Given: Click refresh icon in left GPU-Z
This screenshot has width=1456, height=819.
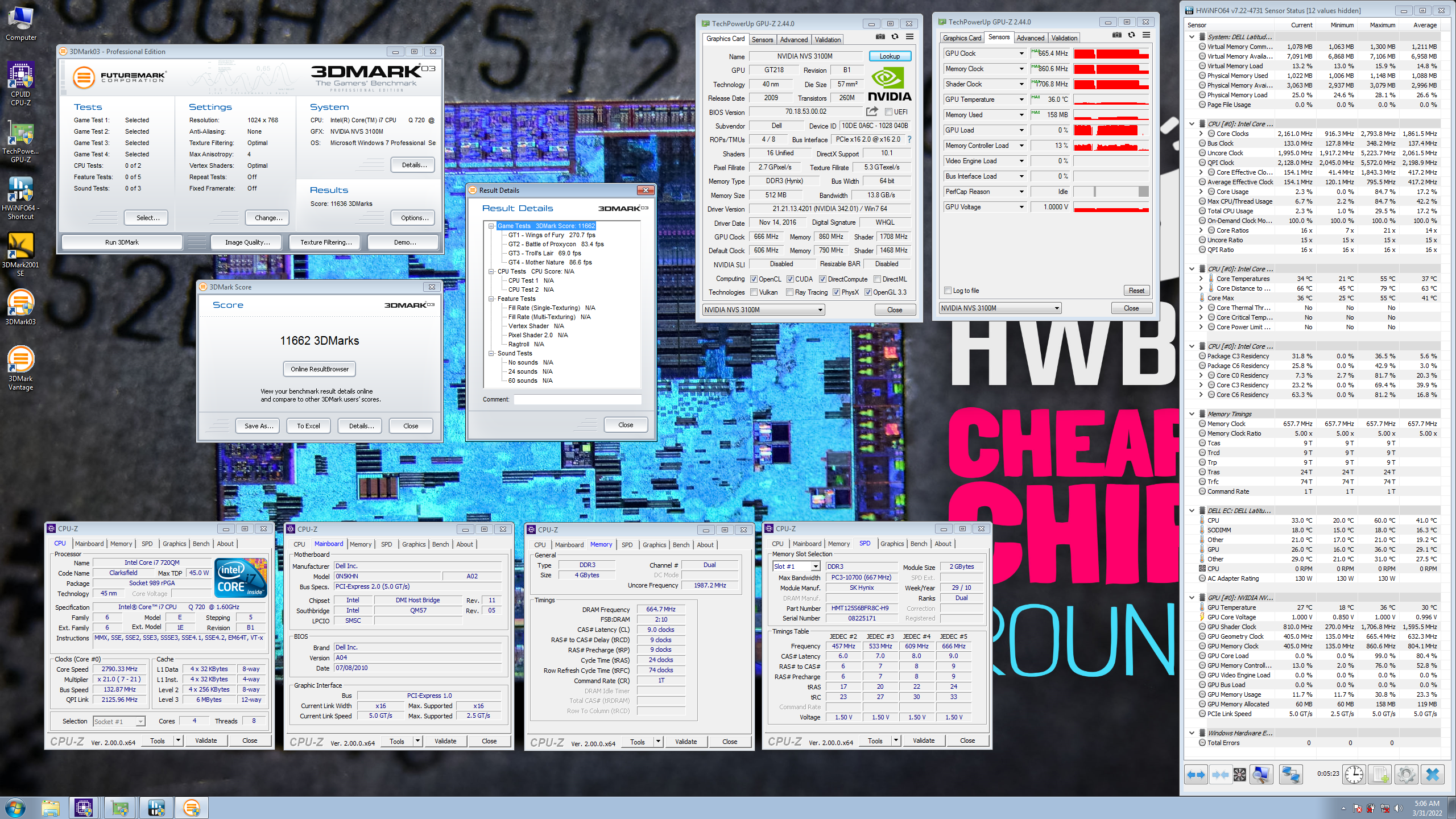Looking at the screenshot, I should 895,37.
